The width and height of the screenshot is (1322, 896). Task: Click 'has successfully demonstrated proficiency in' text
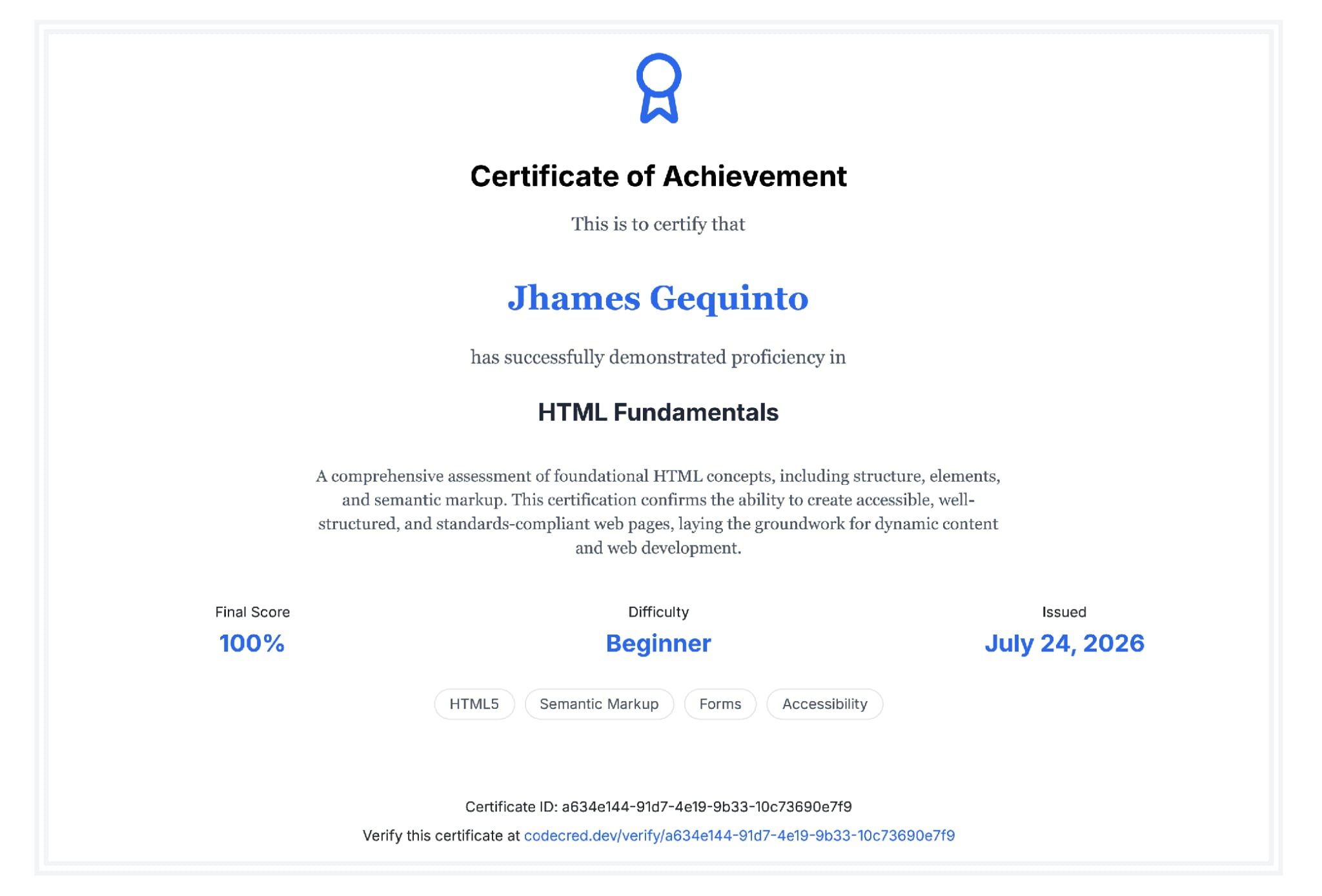pos(658,358)
